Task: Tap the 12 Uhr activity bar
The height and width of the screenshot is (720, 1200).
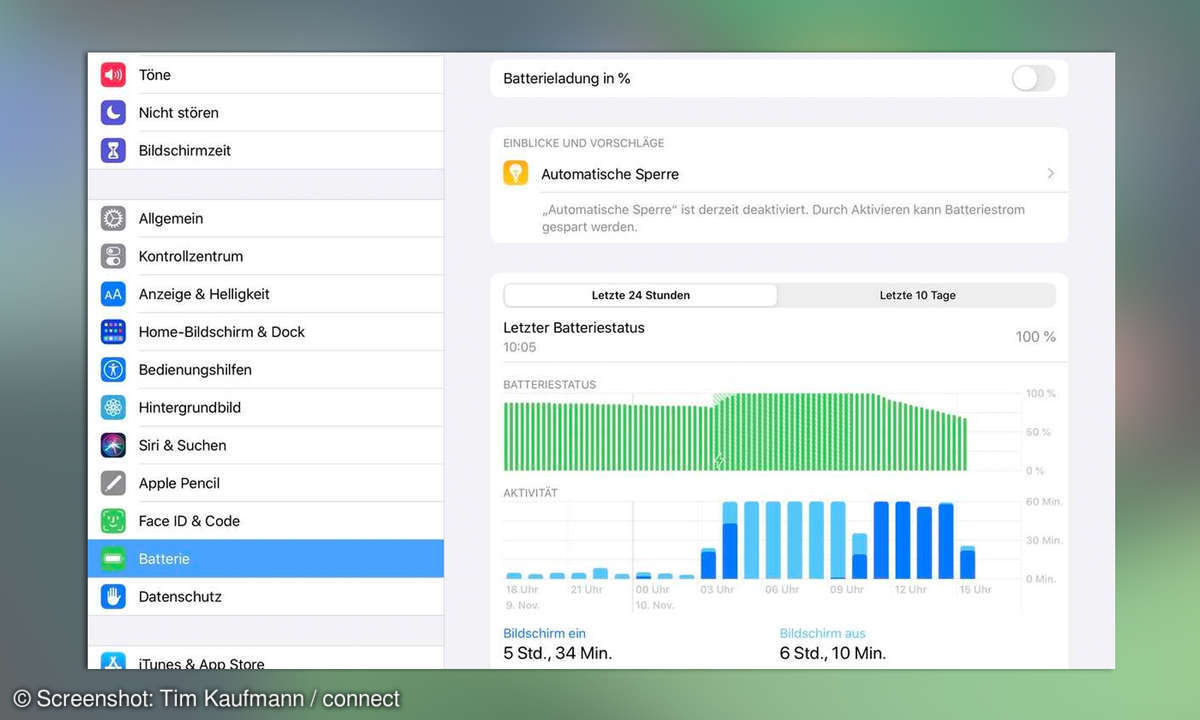Action: 903,540
